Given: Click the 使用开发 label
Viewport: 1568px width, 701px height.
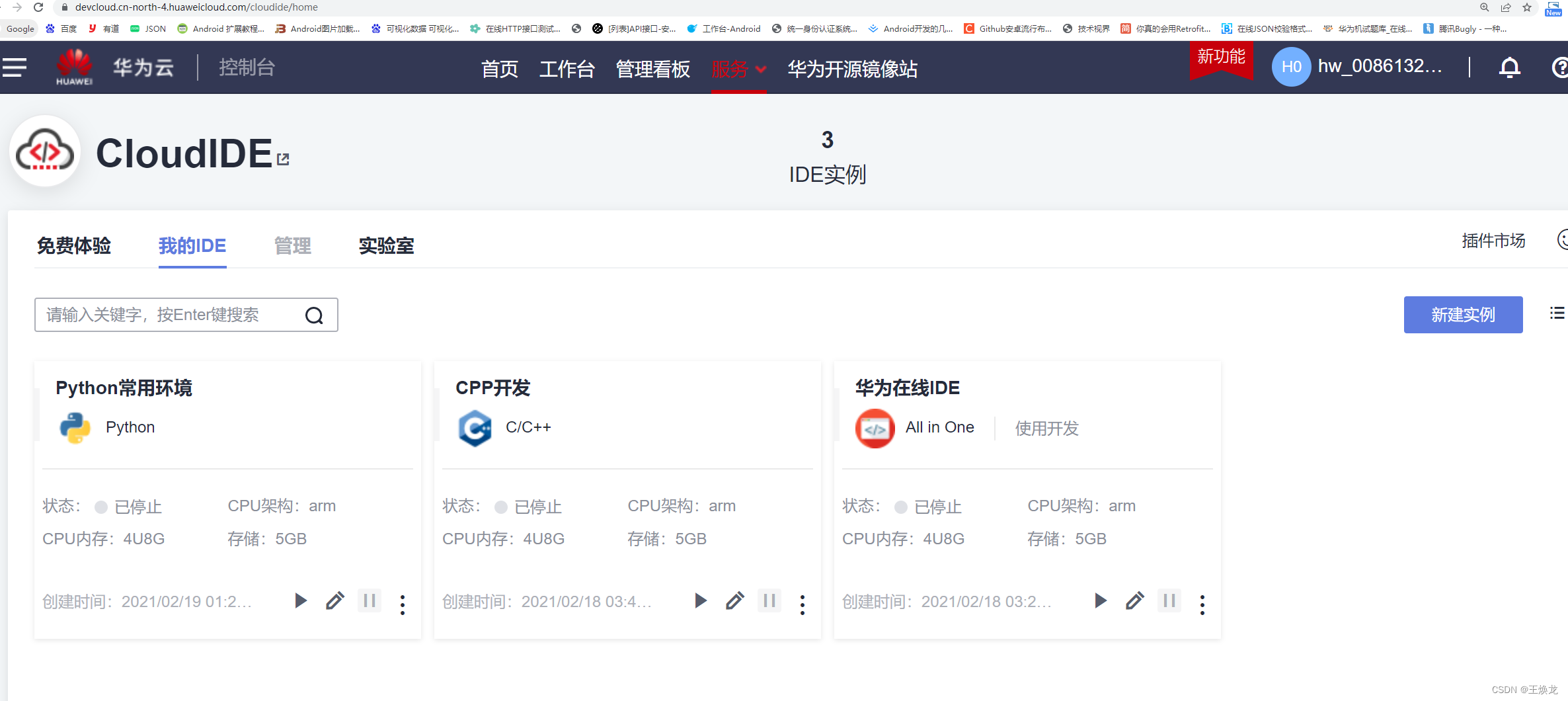Looking at the screenshot, I should (x=1047, y=429).
